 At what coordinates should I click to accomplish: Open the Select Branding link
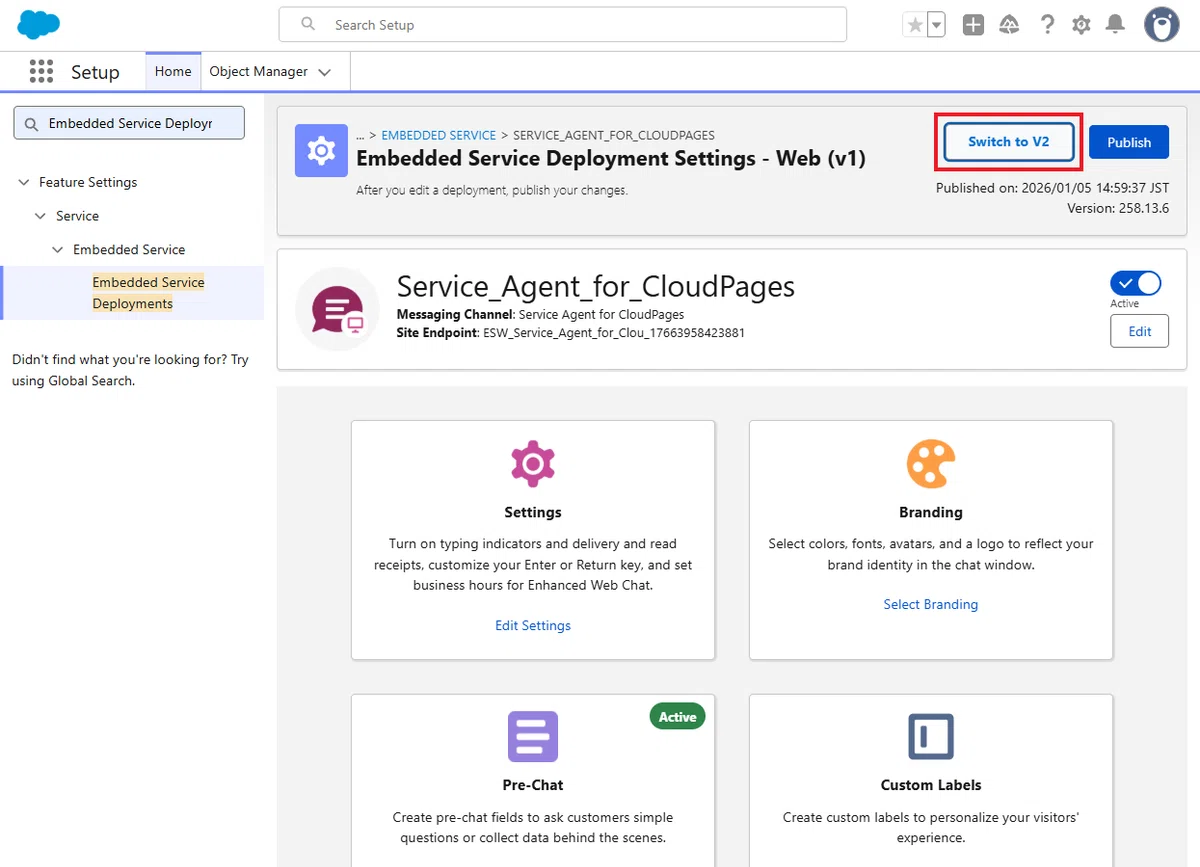[931, 604]
